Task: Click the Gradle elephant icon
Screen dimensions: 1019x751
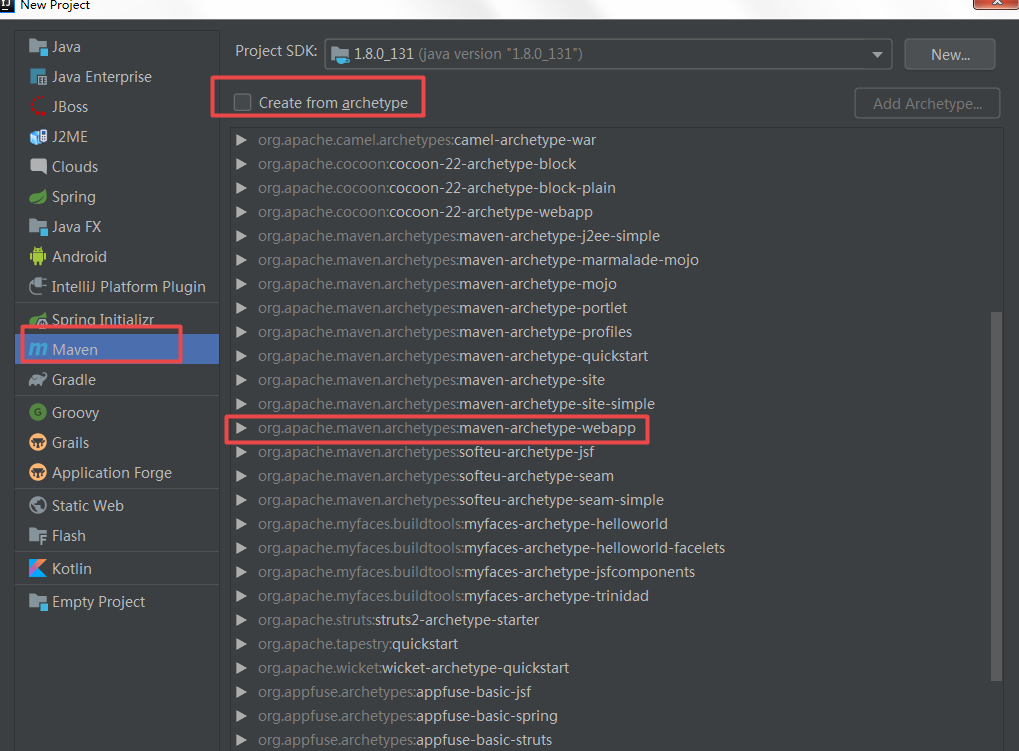Action: pyautogui.click(x=38, y=380)
